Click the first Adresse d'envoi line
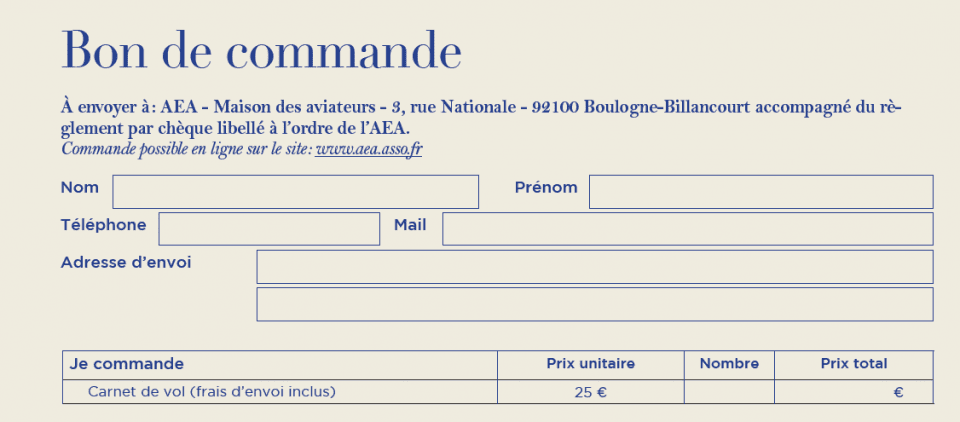Screen dimensions: 960x422 594,266
